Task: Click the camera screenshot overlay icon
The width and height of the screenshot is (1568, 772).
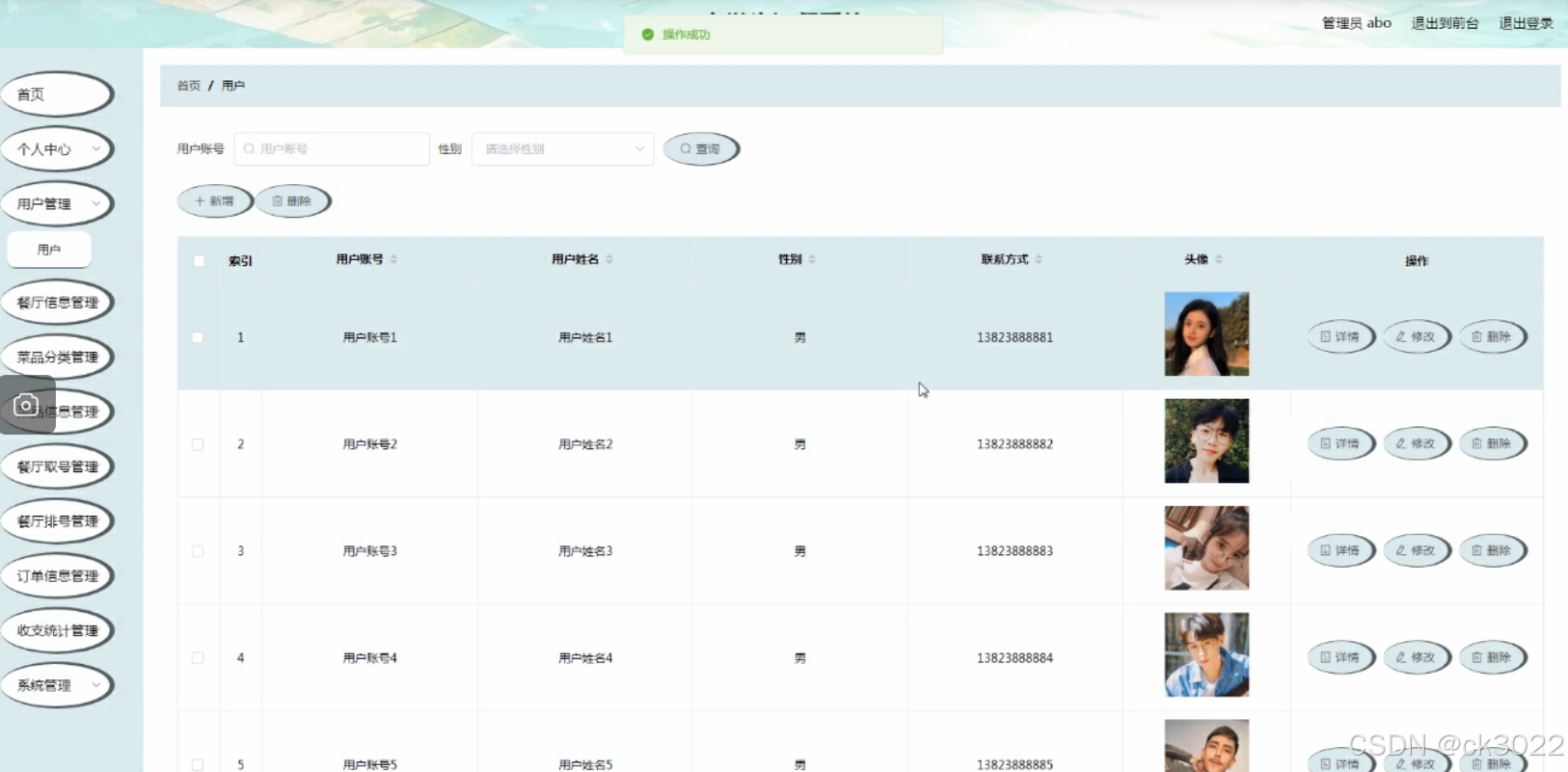Action: (x=27, y=406)
